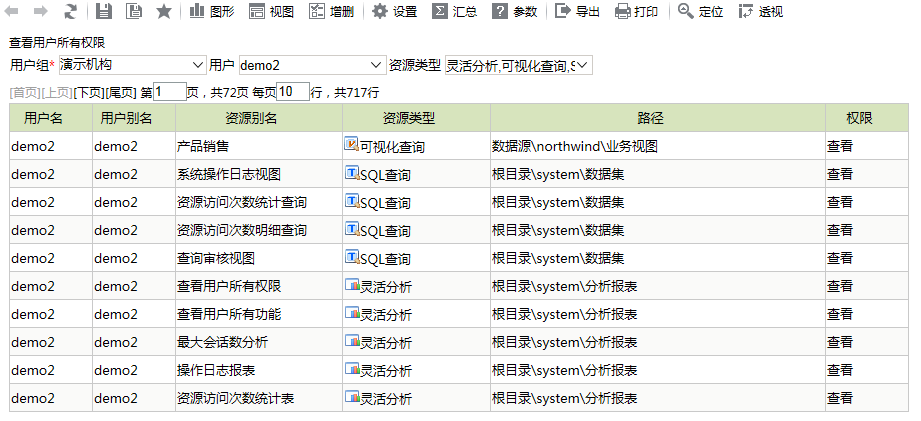The height and width of the screenshot is (421, 921).
Task: Select the 操作日志报表 cell
Action: coord(259,371)
